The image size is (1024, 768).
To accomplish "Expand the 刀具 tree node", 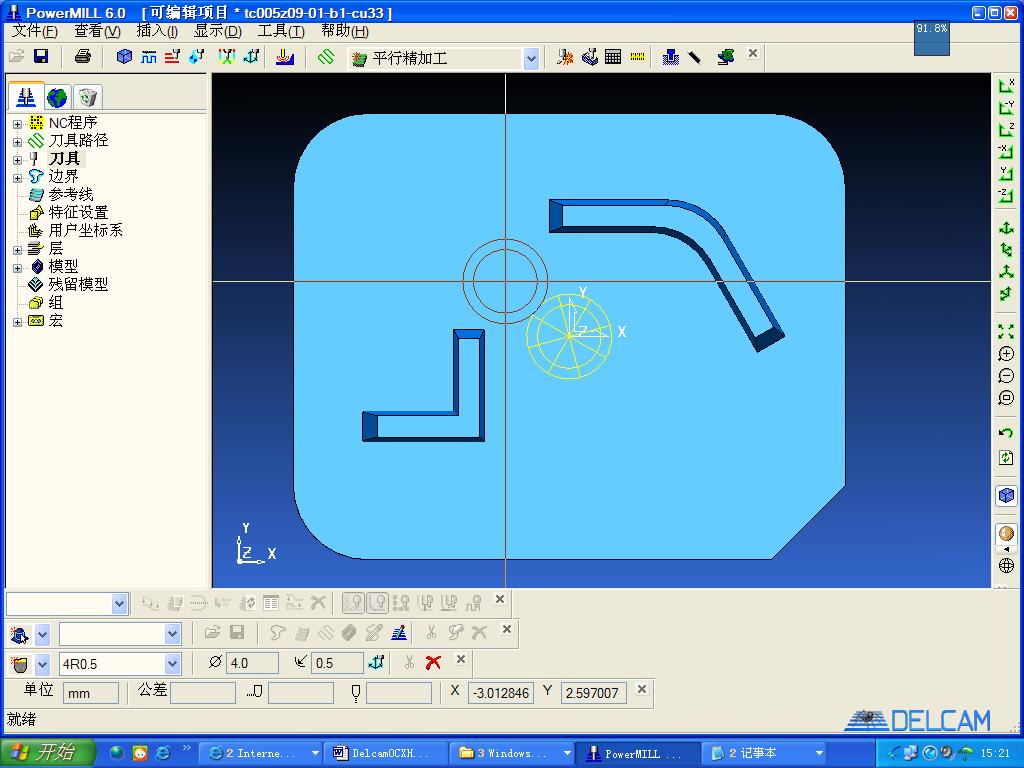I will 18,159.
